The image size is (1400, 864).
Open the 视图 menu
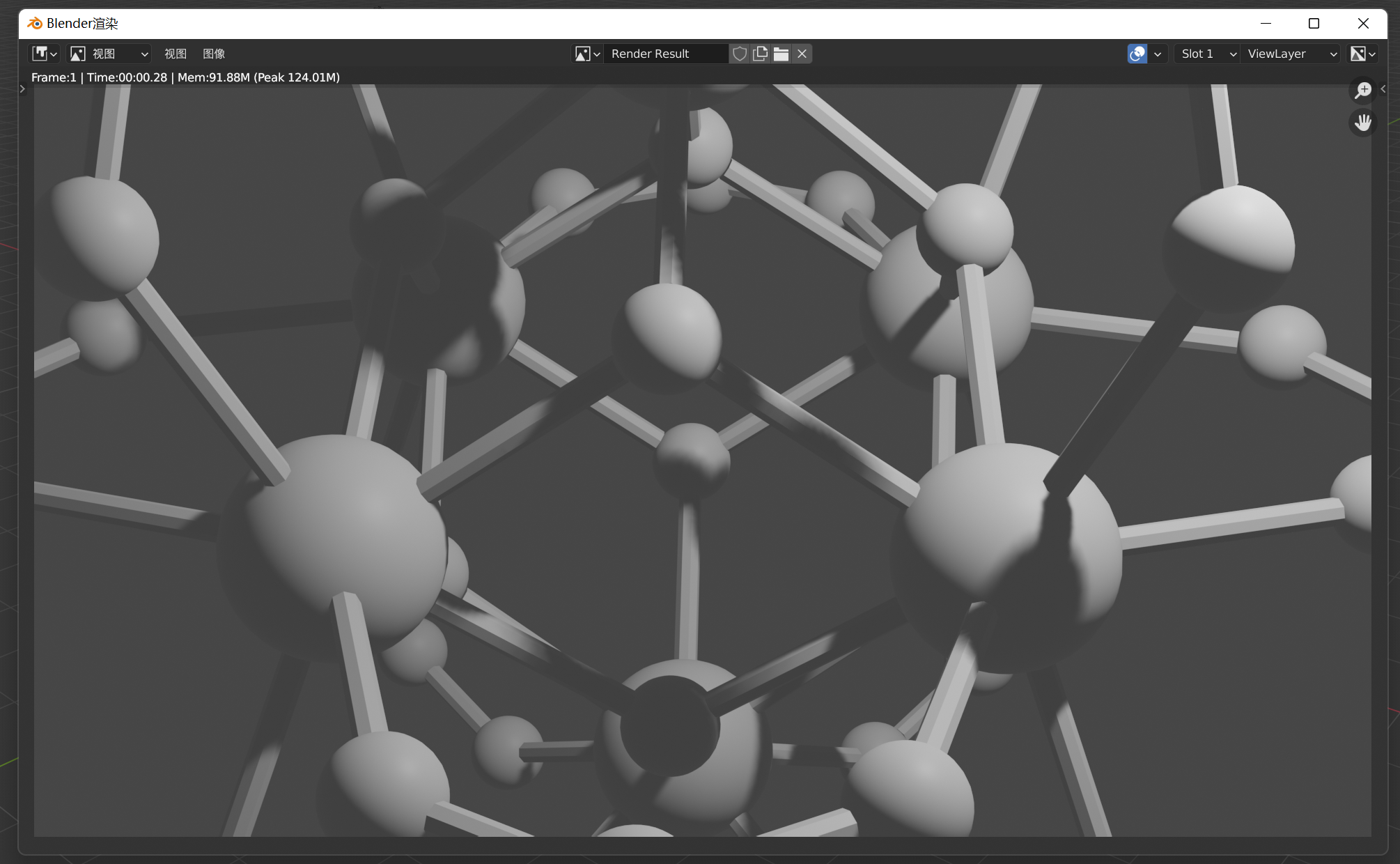(176, 54)
